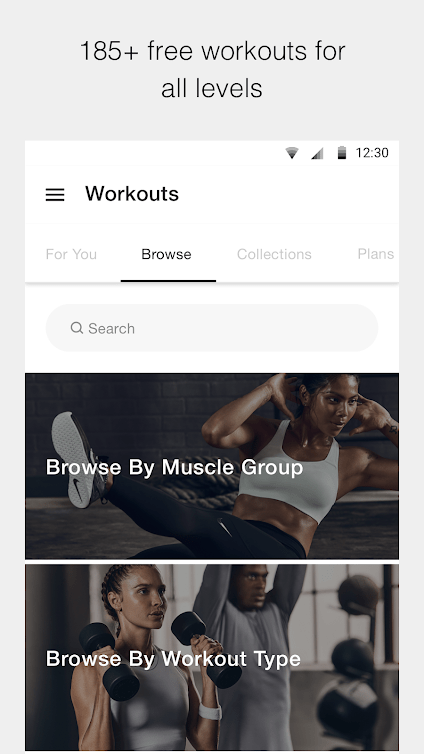
Task: Go to the Plans tab
Action: (375, 254)
